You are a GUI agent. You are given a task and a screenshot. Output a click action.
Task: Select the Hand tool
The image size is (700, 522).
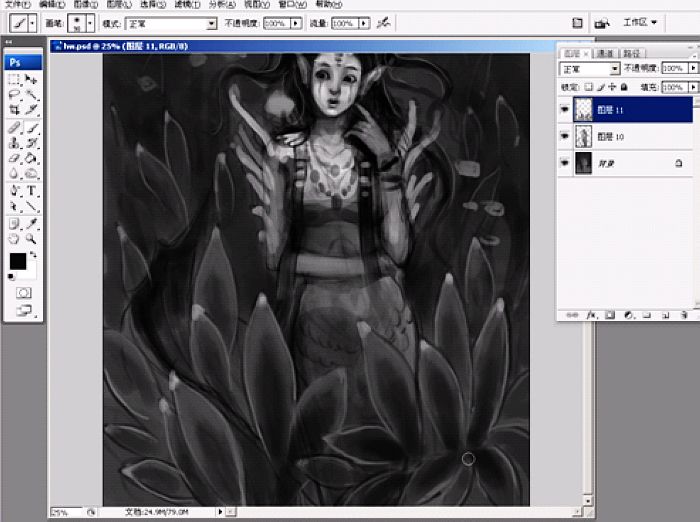[x=14, y=238]
